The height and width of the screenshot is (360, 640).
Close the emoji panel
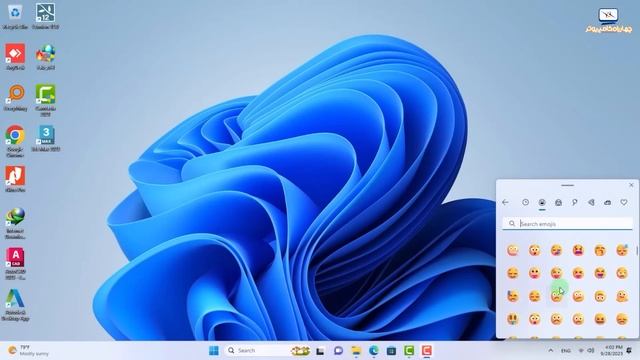click(631, 185)
